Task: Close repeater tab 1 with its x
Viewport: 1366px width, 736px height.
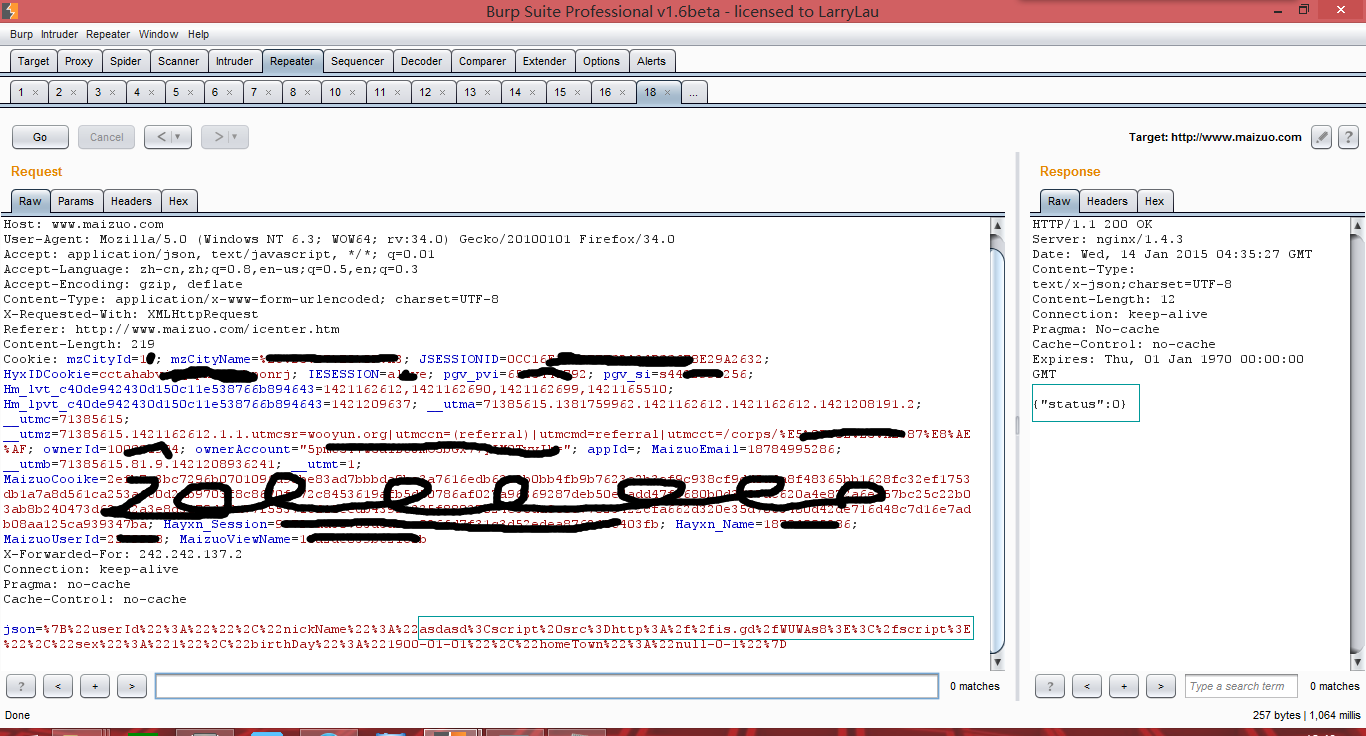Action: click(x=35, y=92)
